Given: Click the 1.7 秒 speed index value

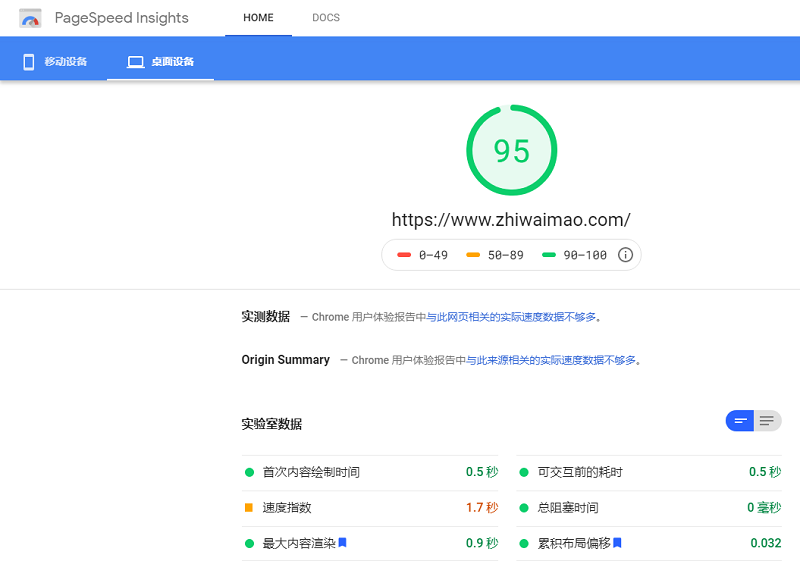Looking at the screenshot, I should (x=482, y=507).
